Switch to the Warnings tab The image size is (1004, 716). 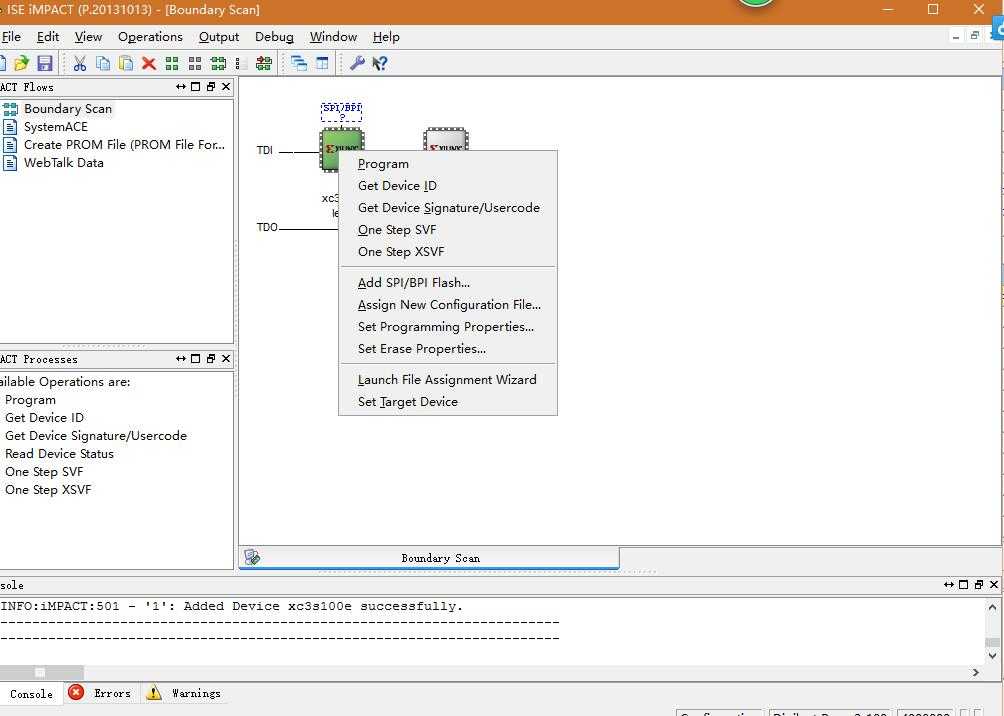(196, 693)
